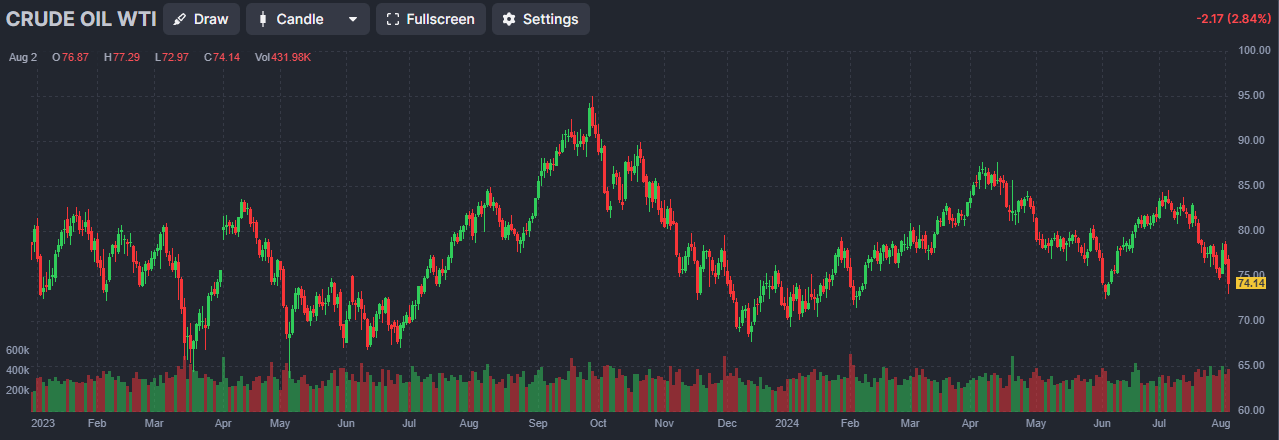
Task: Click the Oct label on the time axis
Action: (598, 423)
